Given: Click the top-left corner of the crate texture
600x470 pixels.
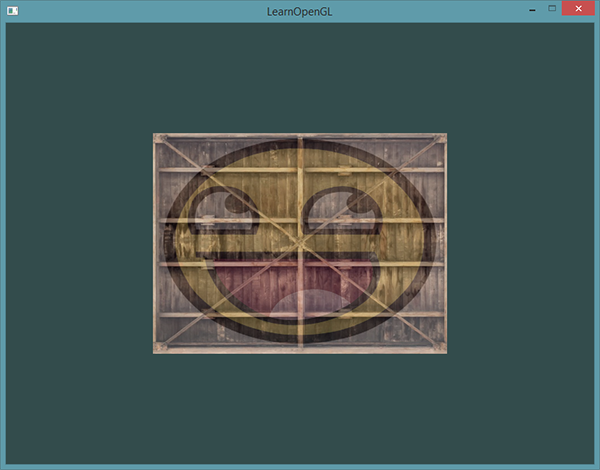Looking at the screenshot, I should (x=157, y=138).
